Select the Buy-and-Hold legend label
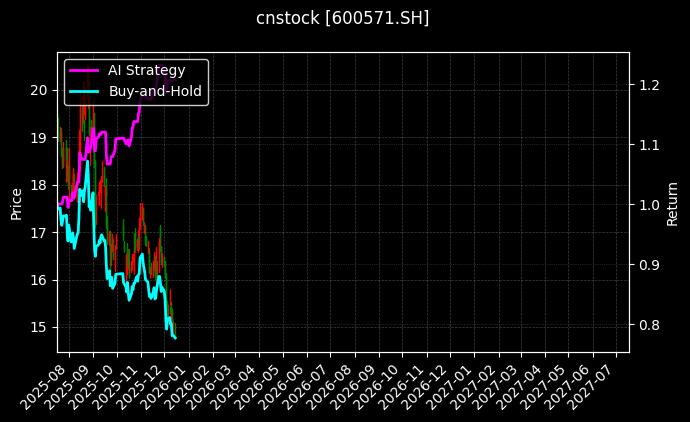 (x=155, y=90)
